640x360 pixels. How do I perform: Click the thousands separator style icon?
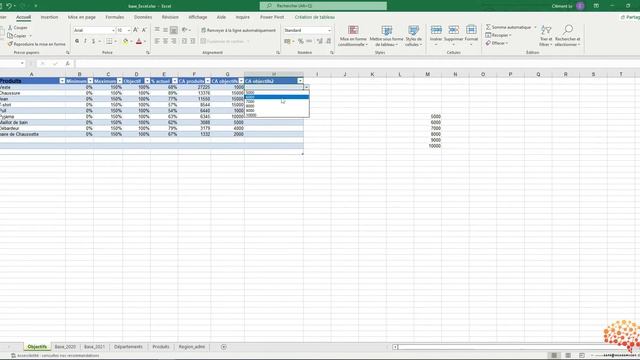coord(309,41)
